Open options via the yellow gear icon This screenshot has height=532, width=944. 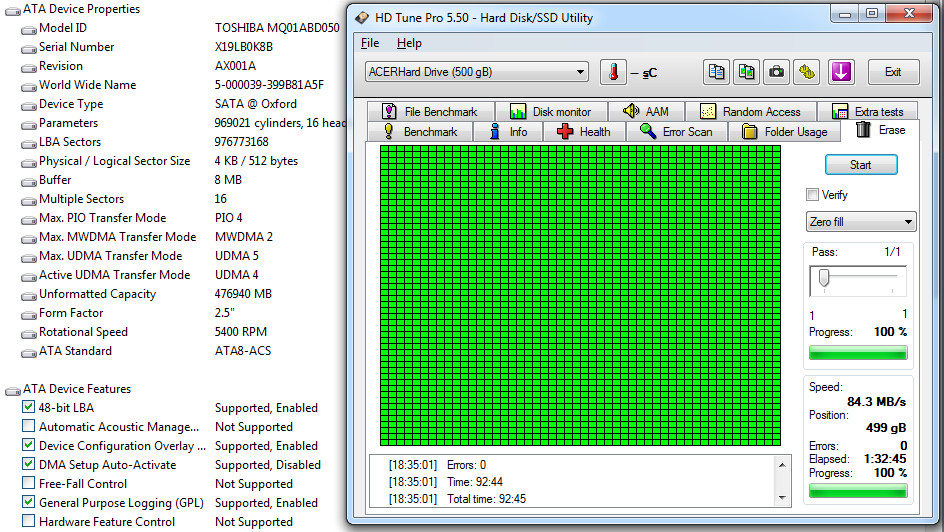tap(807, 72)
